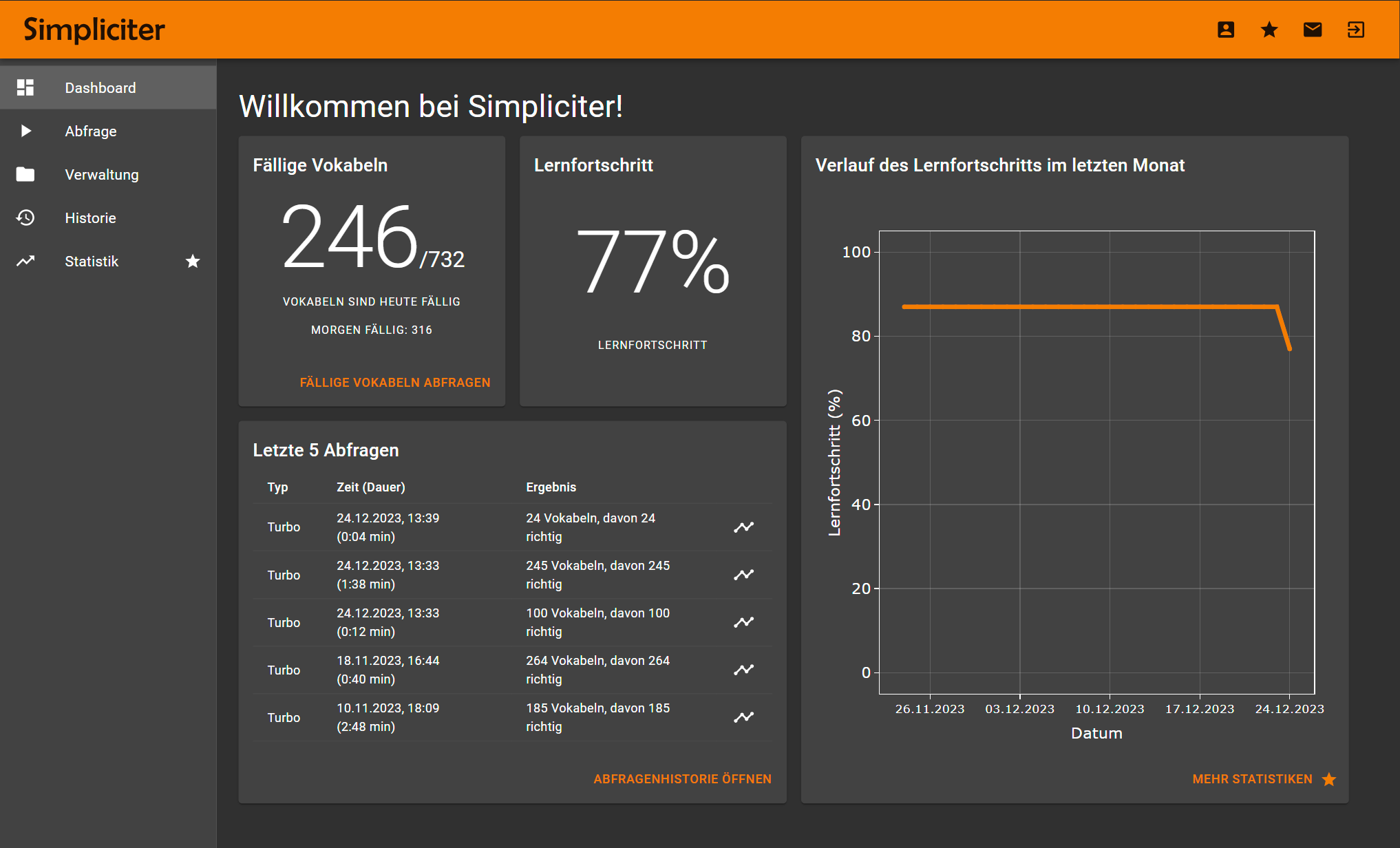1400x848 pixels.
Task: Open Verwaltung in the sidebar
Action: (x=102, y=175)
